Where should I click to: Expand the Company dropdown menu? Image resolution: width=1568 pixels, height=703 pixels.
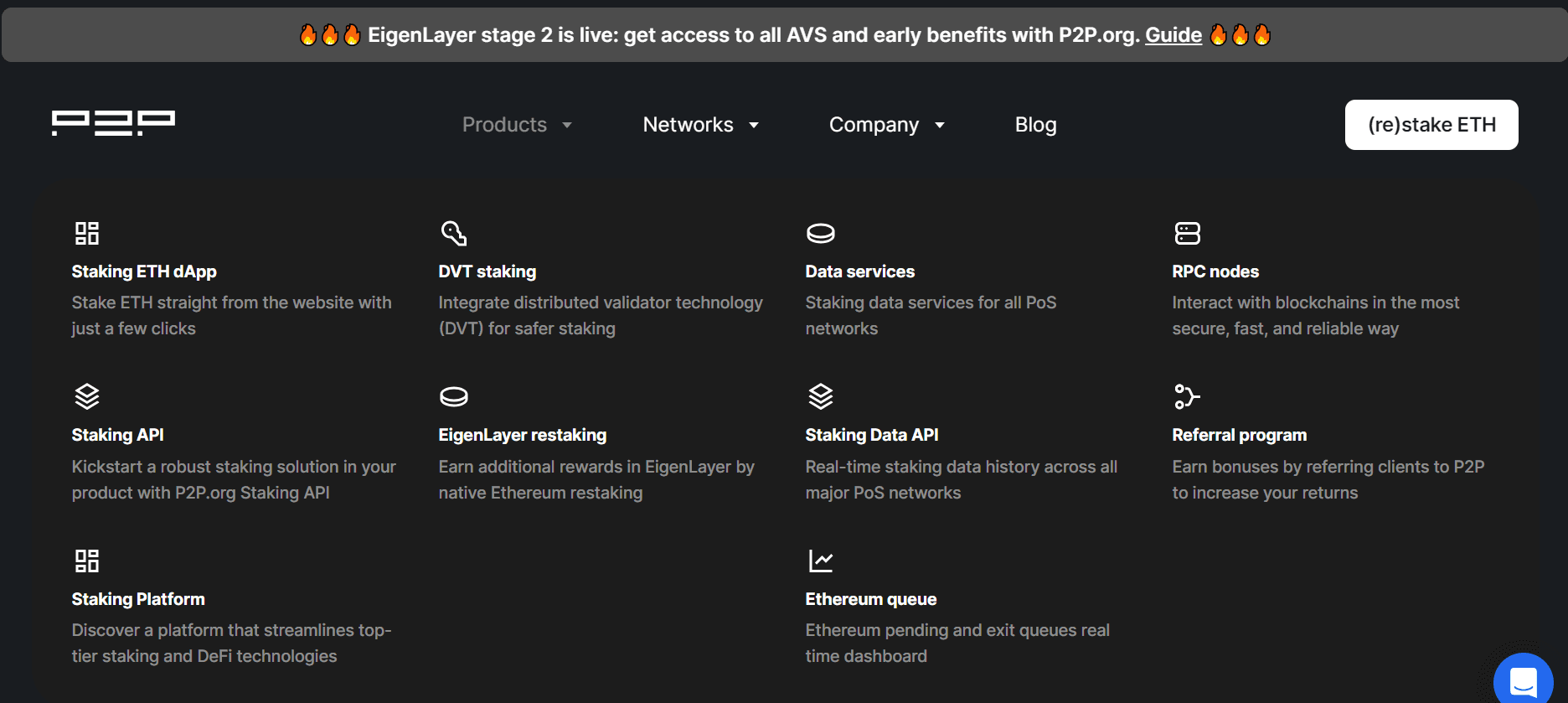(x=886, y=125)
